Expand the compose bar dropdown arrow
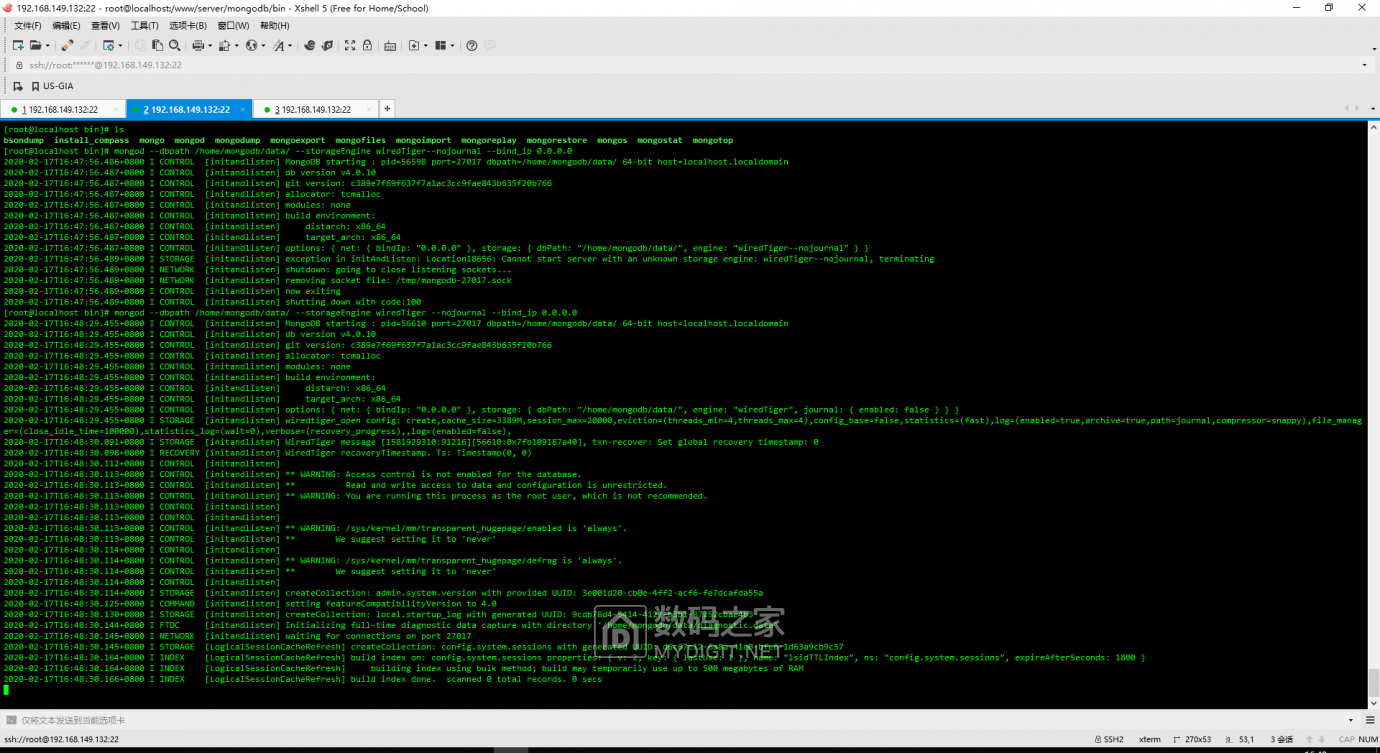 [1351, 720]
